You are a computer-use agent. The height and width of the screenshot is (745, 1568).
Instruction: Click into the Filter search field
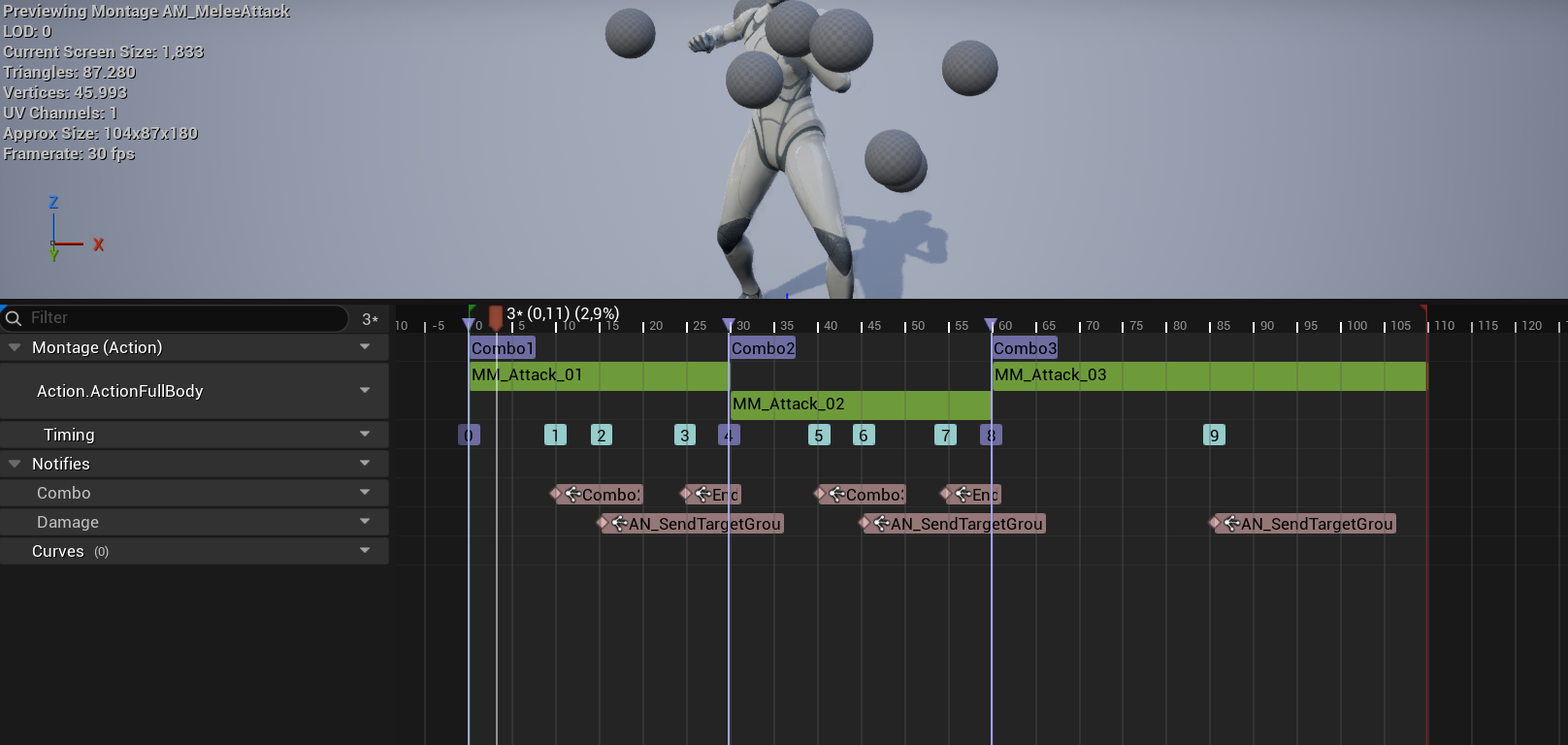[184, 318]
